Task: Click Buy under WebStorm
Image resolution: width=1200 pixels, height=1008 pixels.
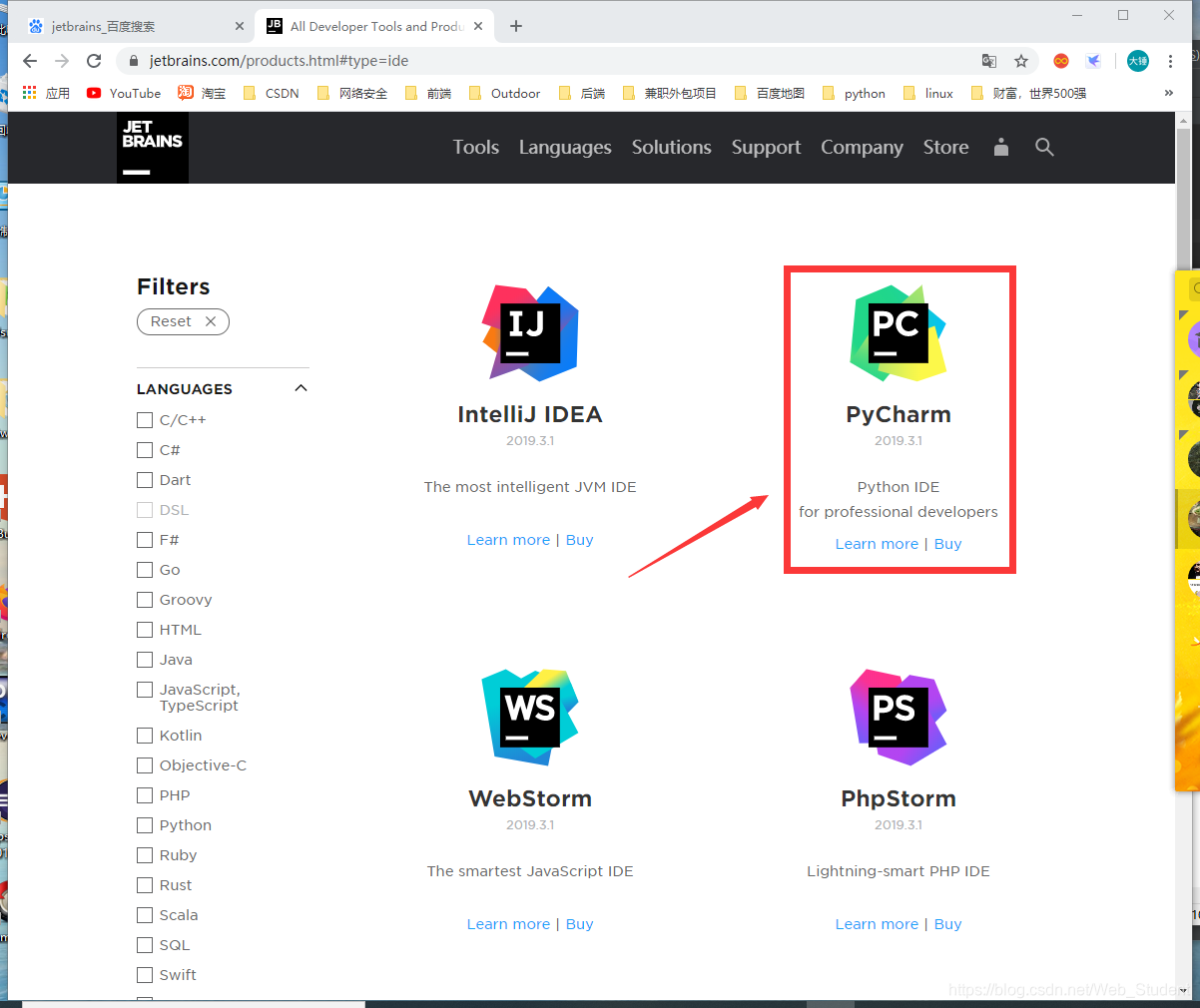Action: [580, 924]
